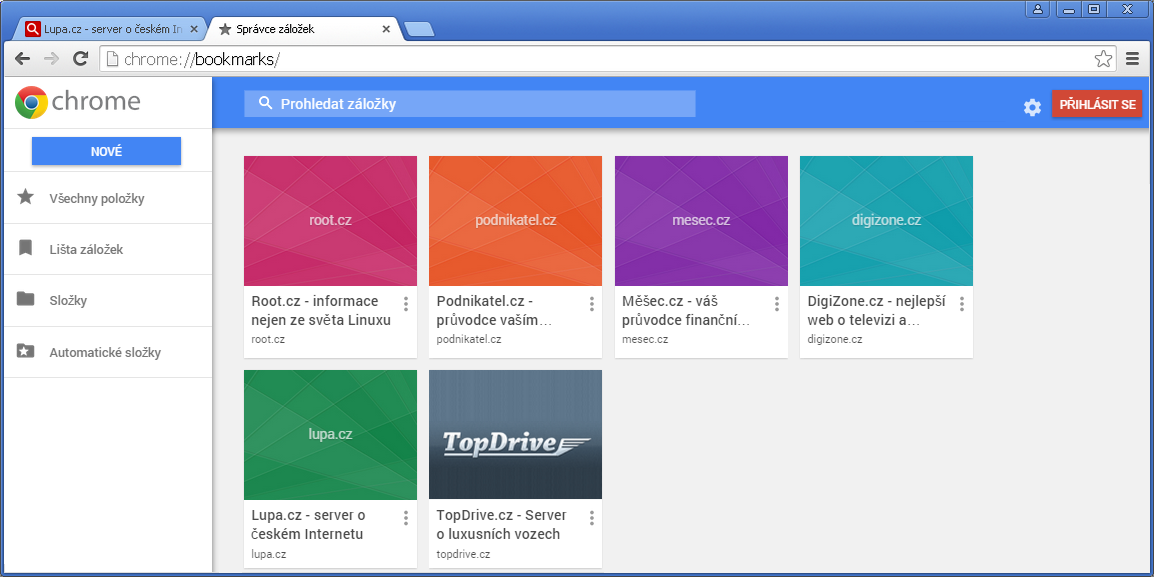The image size is (1154, 577).
Task: Open the Chrome hamburger menu
Action: coord(1133,59)
